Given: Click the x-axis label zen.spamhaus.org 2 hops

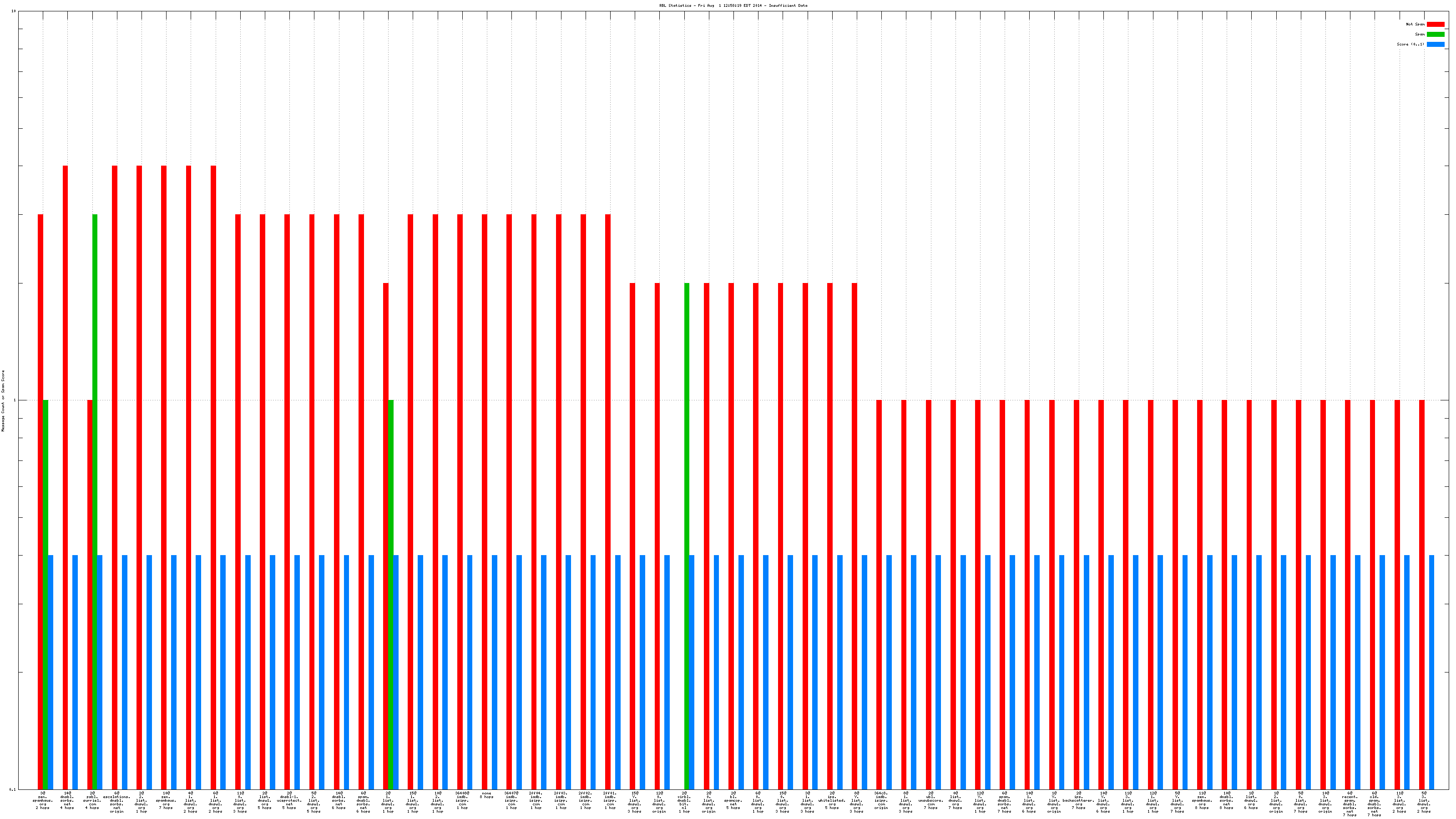Looking at the screenshot, I should [42, 800].
